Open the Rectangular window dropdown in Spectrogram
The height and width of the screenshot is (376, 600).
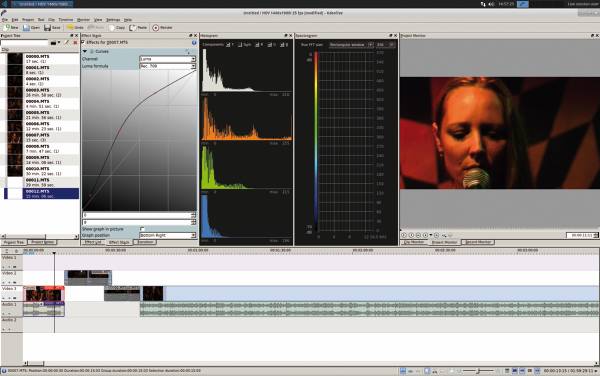[351, 45]
